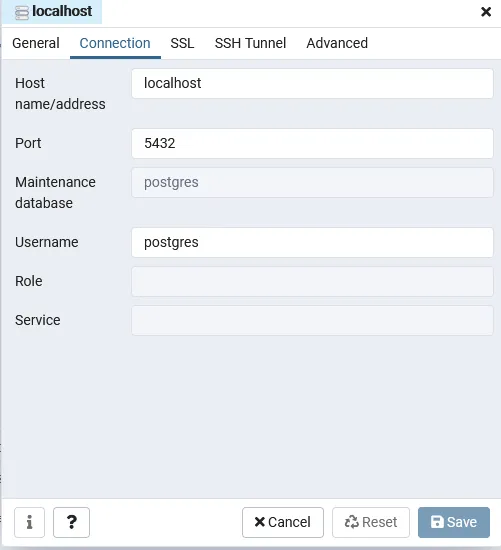Open help with the question mark button

[72, 522]
